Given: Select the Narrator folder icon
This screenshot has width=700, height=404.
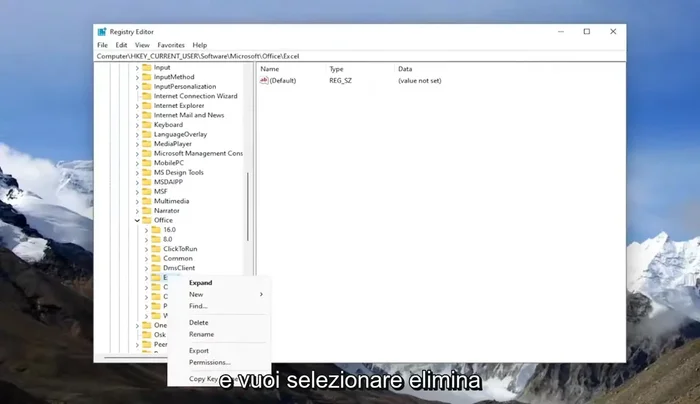Looking at the screenshot, I should 146,210.
